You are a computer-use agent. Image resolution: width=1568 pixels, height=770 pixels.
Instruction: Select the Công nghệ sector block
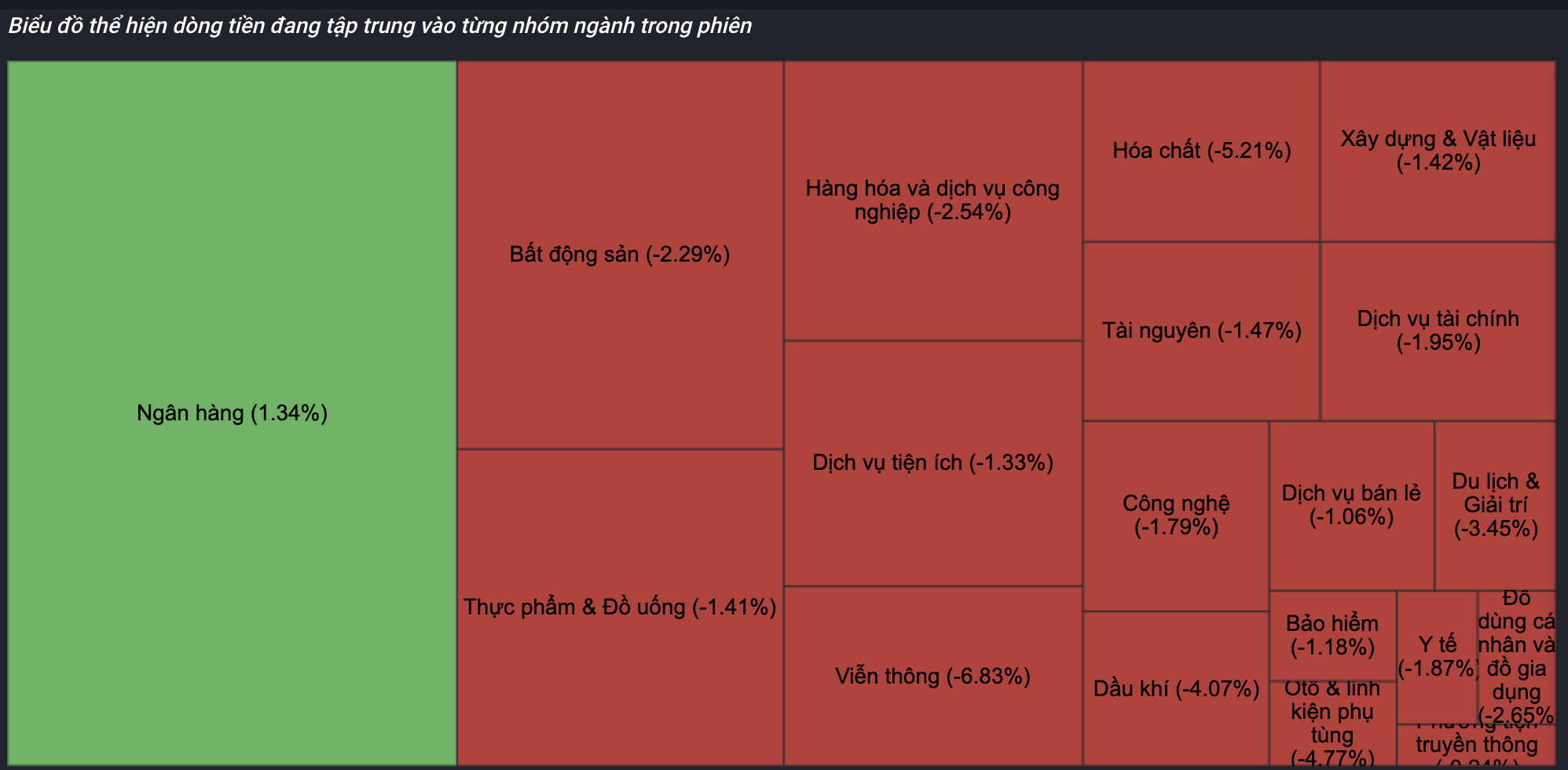[1175, 515]
